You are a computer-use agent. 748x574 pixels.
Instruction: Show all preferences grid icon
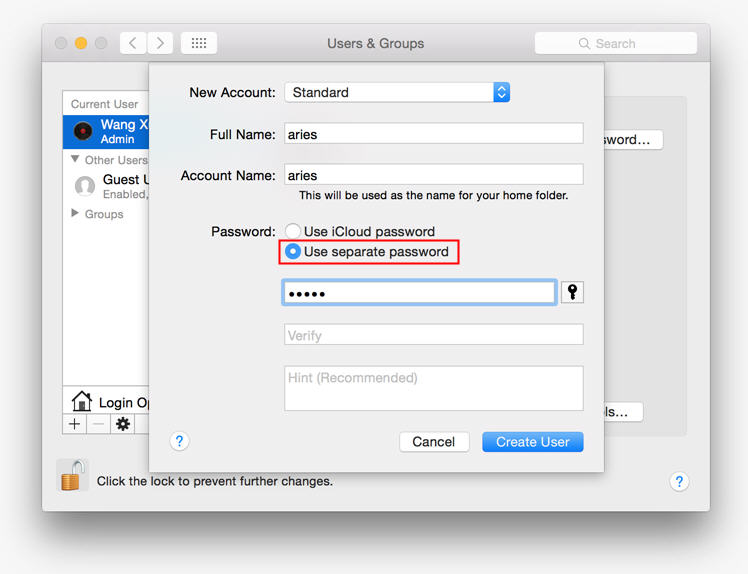(199, 43)
